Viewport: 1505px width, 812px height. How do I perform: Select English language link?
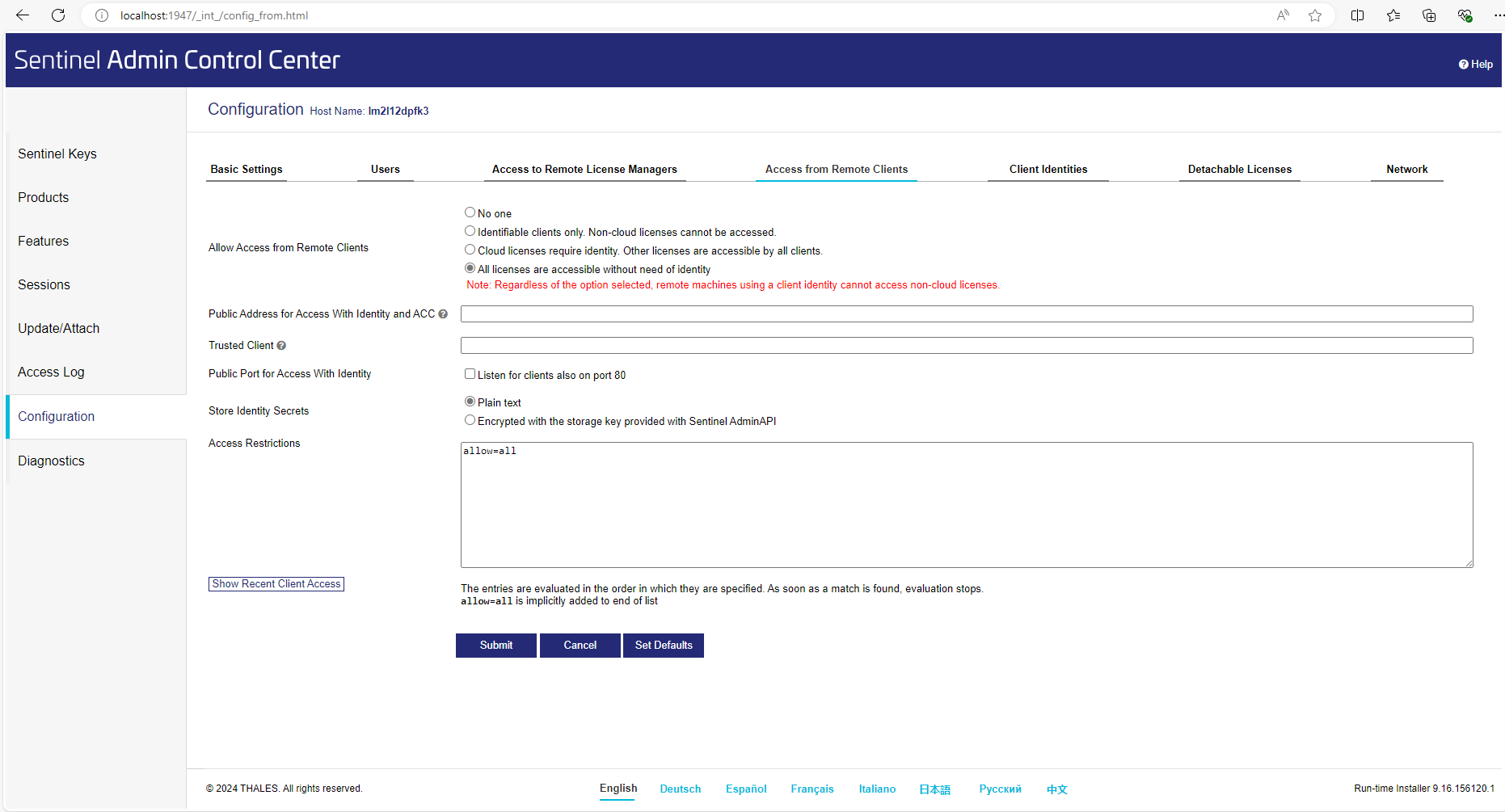pyautogui.click(x=618, y=789)
